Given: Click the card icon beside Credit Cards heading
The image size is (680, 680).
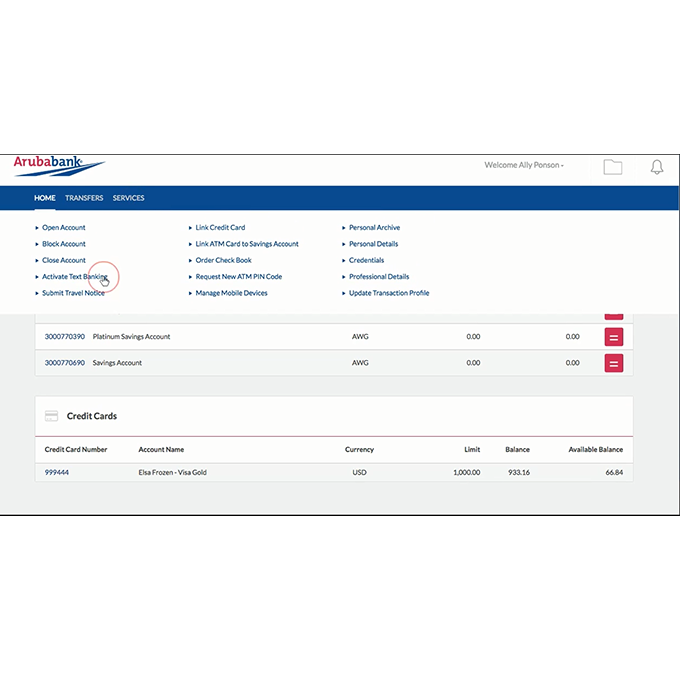Looking at the screenshot, I should [x=51, y=416].
